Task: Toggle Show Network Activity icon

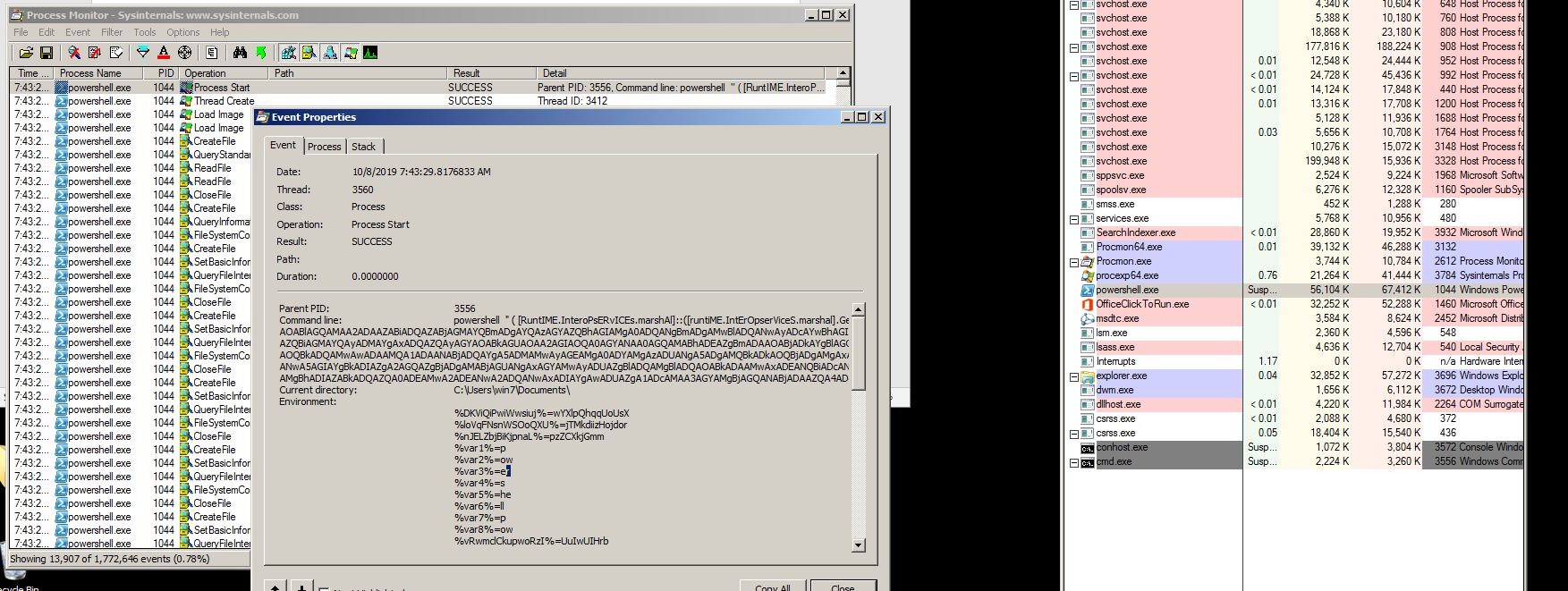Action: [x=329, y=53]
